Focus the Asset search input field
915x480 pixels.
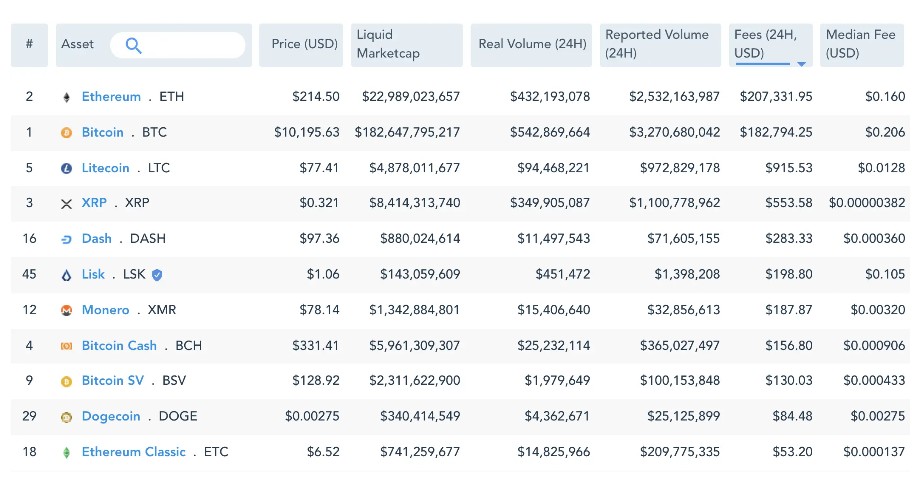177,45
